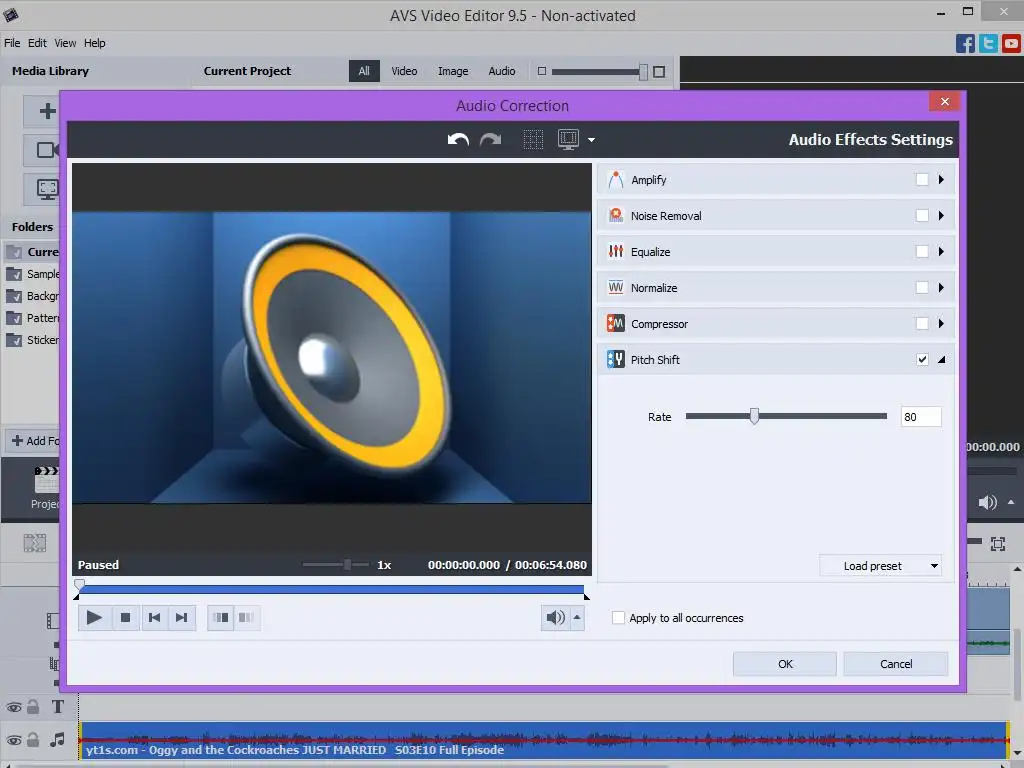Screen dimensions: 1024x768
Task: Click the Stop button in preview controls
Action: pyautogui.click(x=125, y=617)
